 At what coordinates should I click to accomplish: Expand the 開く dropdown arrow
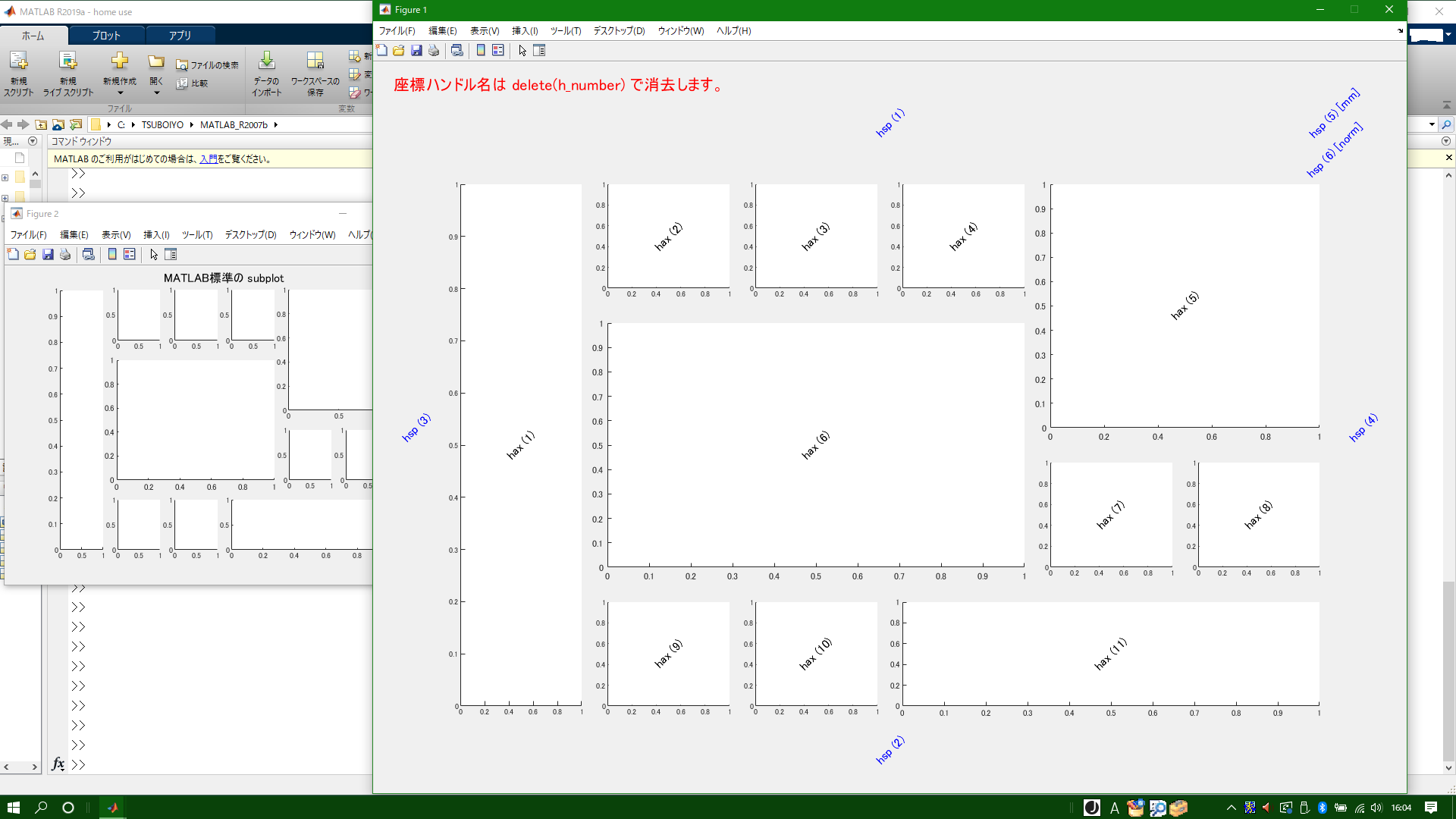click(155, 92)
